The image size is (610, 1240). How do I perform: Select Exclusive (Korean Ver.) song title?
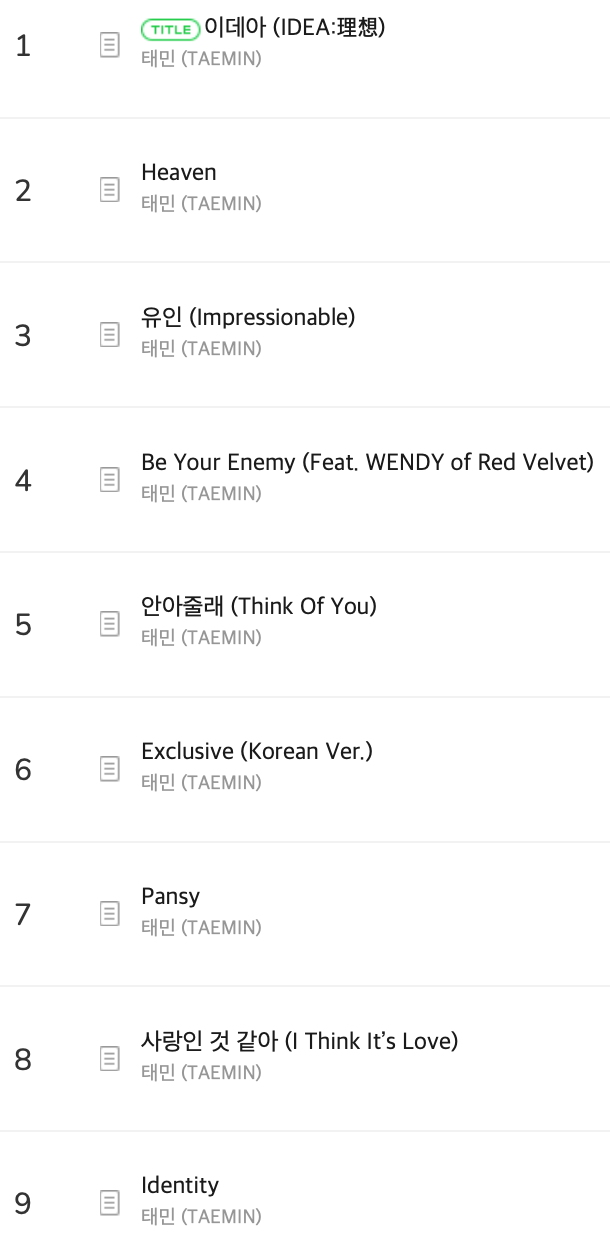[257, 751]
